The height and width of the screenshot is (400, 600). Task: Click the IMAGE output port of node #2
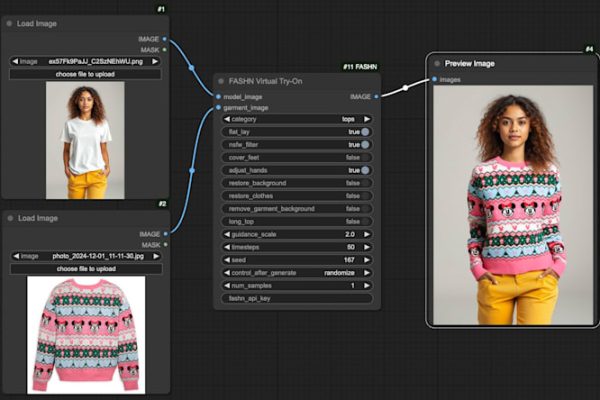166,234
